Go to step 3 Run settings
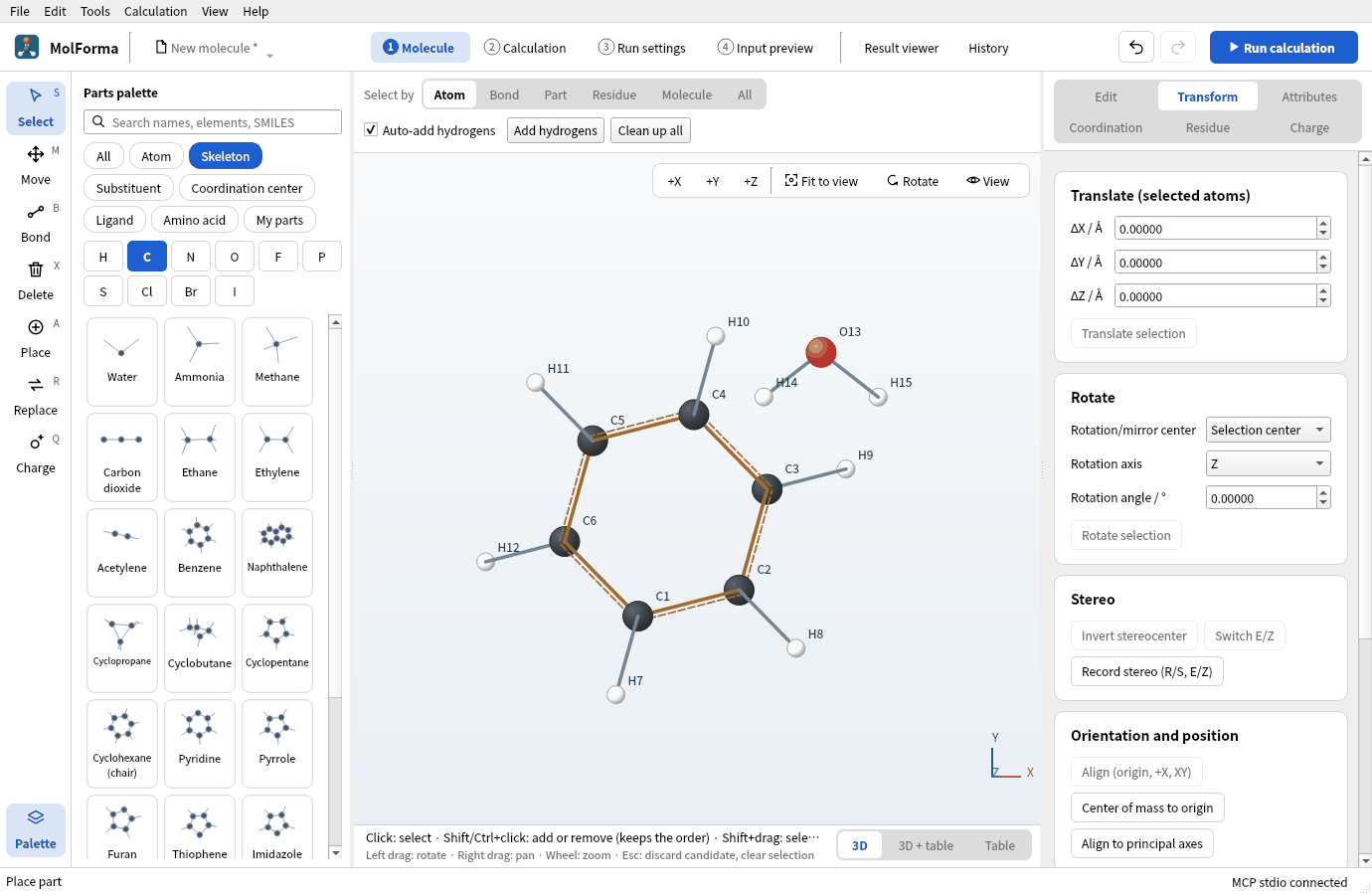Screen dimensions: 1372x895 [642, 48]
